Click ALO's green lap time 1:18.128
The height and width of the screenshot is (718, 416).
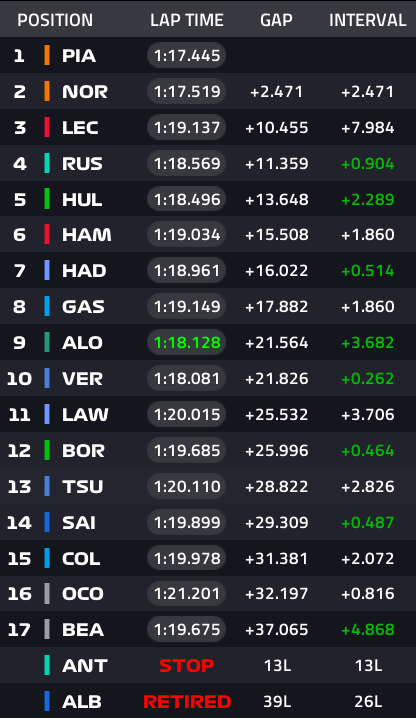[186, 343]
